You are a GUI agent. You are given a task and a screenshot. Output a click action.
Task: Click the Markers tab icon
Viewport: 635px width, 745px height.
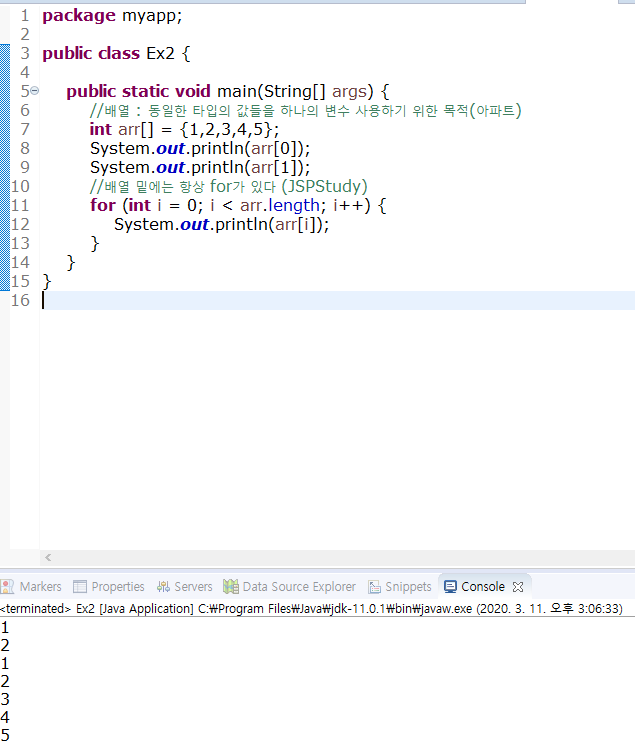[x=7, y=587]
